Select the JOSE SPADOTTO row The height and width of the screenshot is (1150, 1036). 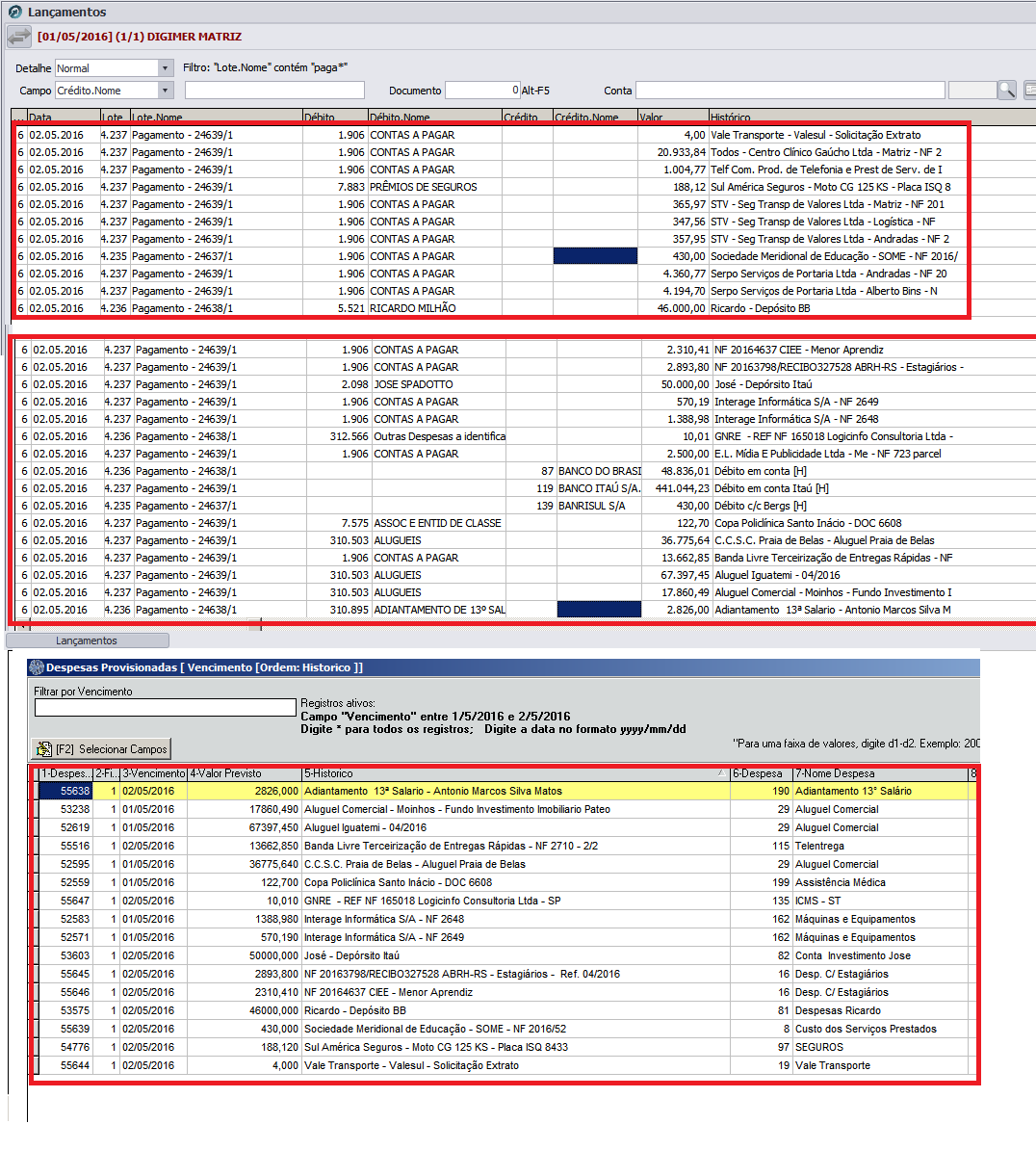point(524,384)
